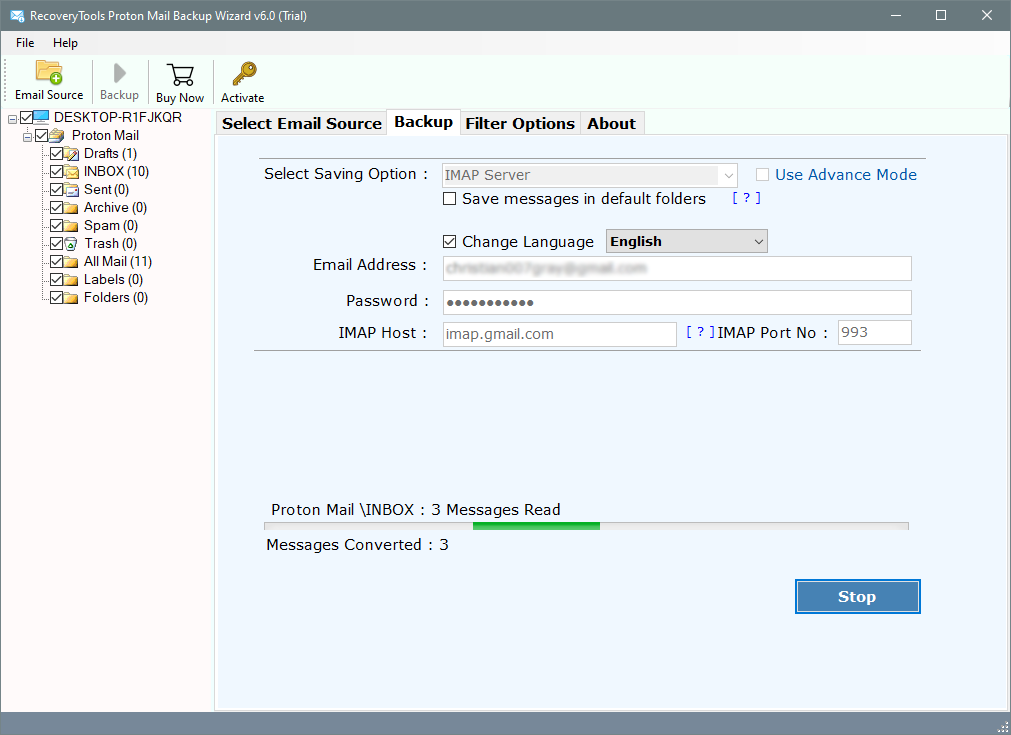1011x735 pixels.
Task: Click the Password input field
Action: (677, 302)
